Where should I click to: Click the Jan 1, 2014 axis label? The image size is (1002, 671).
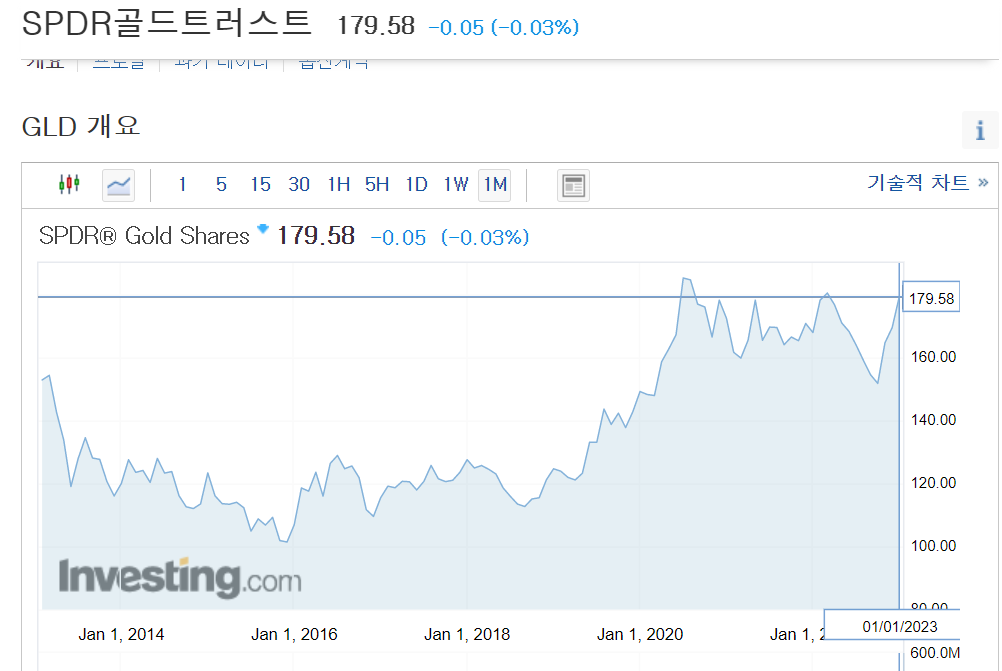click(x=121, y=634)
